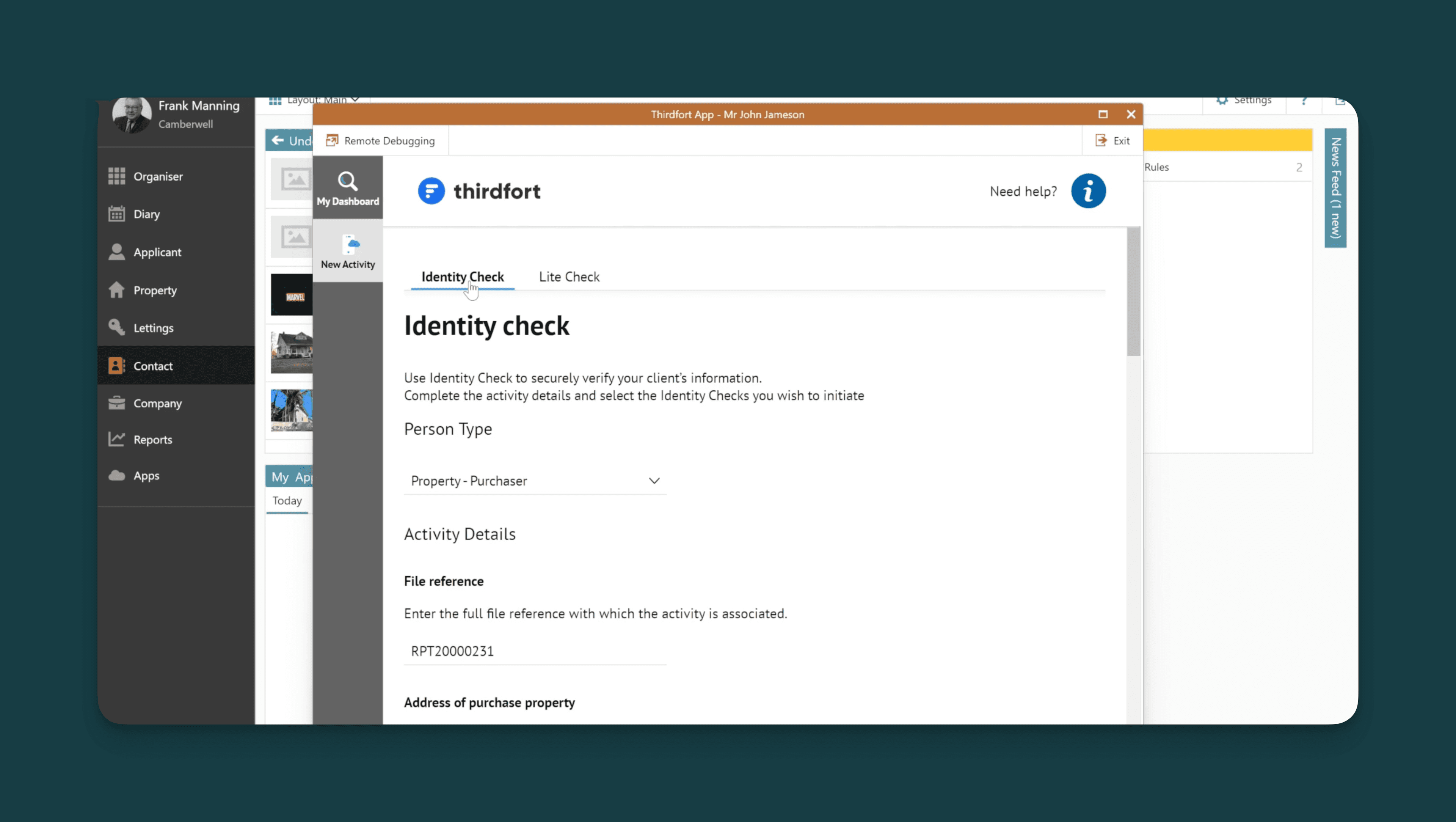
Task: Open the Organiser section in sidebar
Action: [176, 176]
